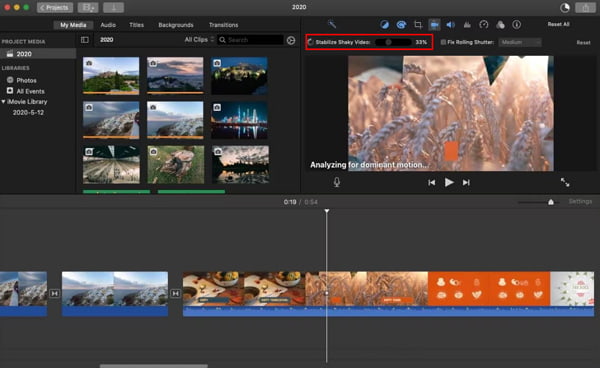Open the second transition icon in timeline

175,293
